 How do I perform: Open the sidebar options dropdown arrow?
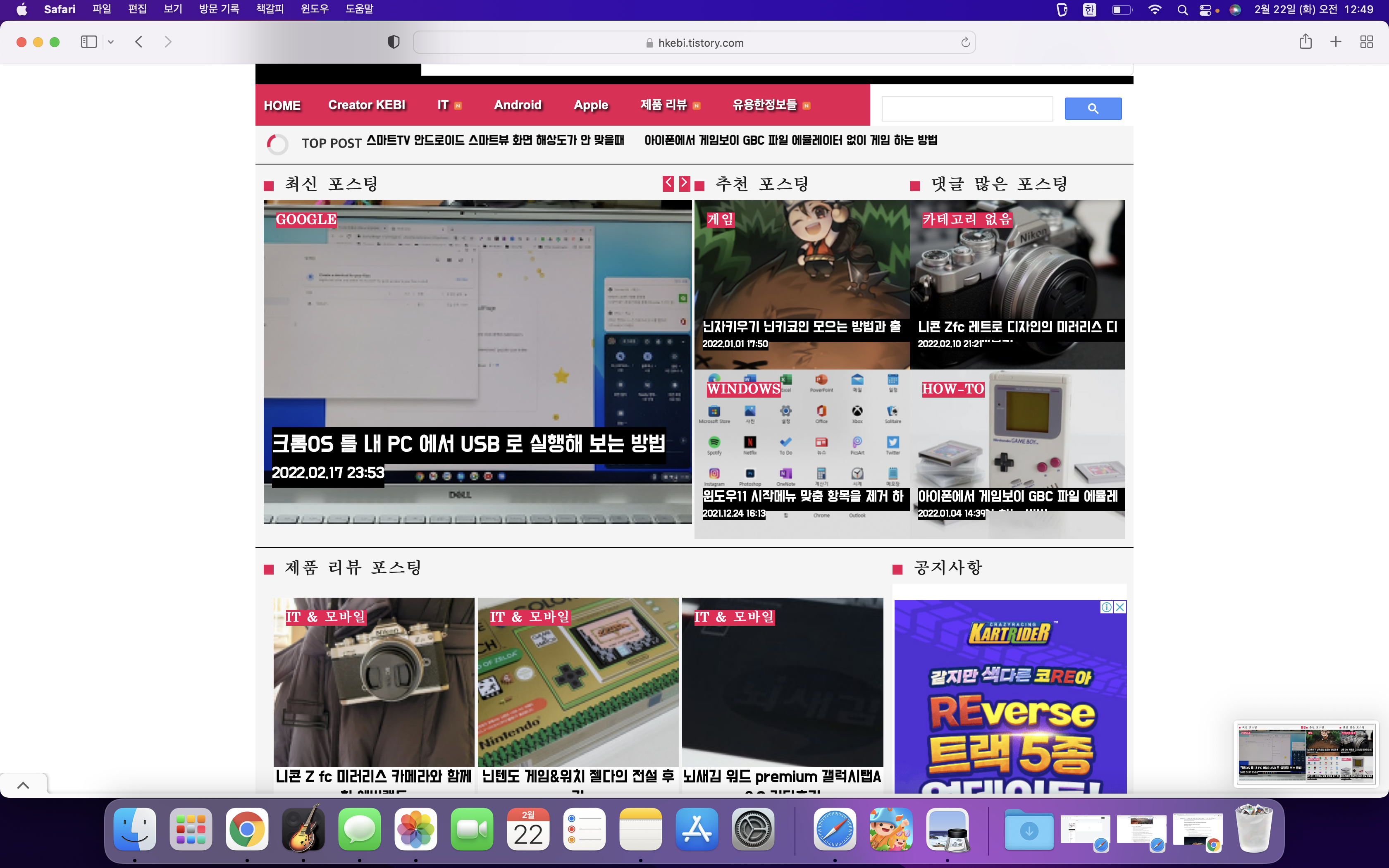tap(111, 42)
